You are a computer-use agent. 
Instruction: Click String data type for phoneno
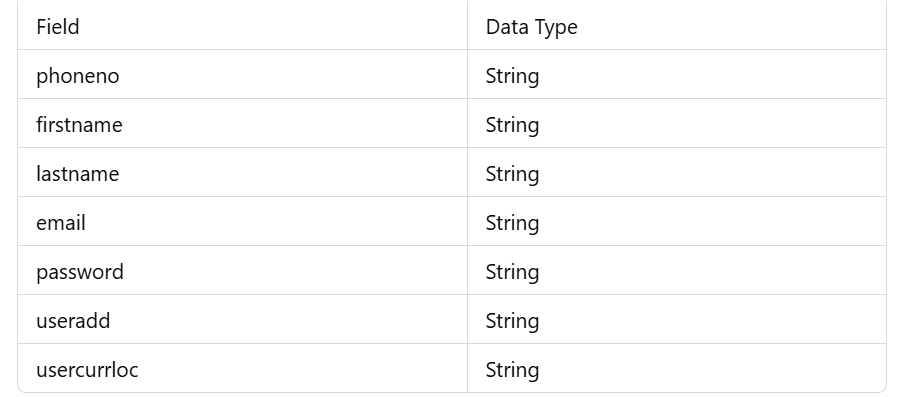(512, 76)
